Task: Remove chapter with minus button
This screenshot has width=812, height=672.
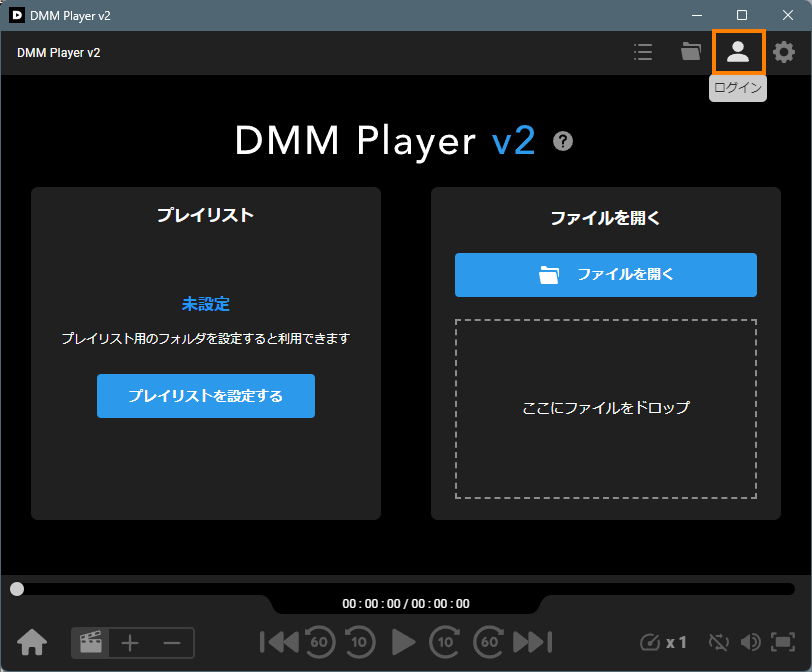Action: point(172,643)
